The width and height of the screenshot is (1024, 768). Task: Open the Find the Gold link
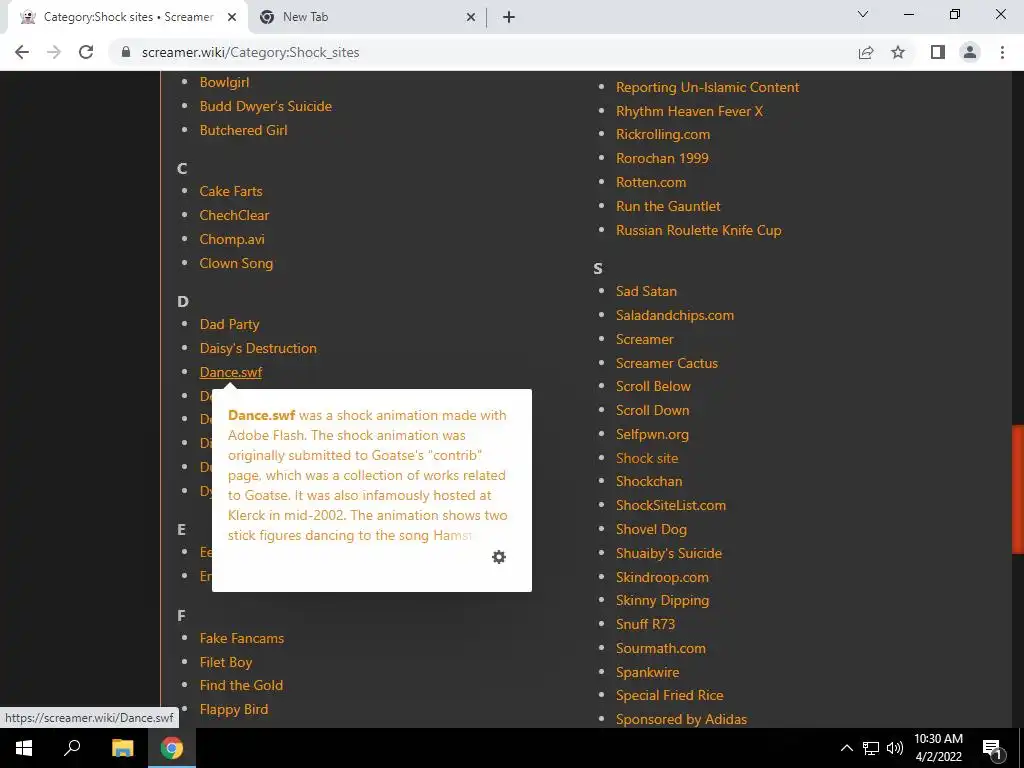[241, 685]
